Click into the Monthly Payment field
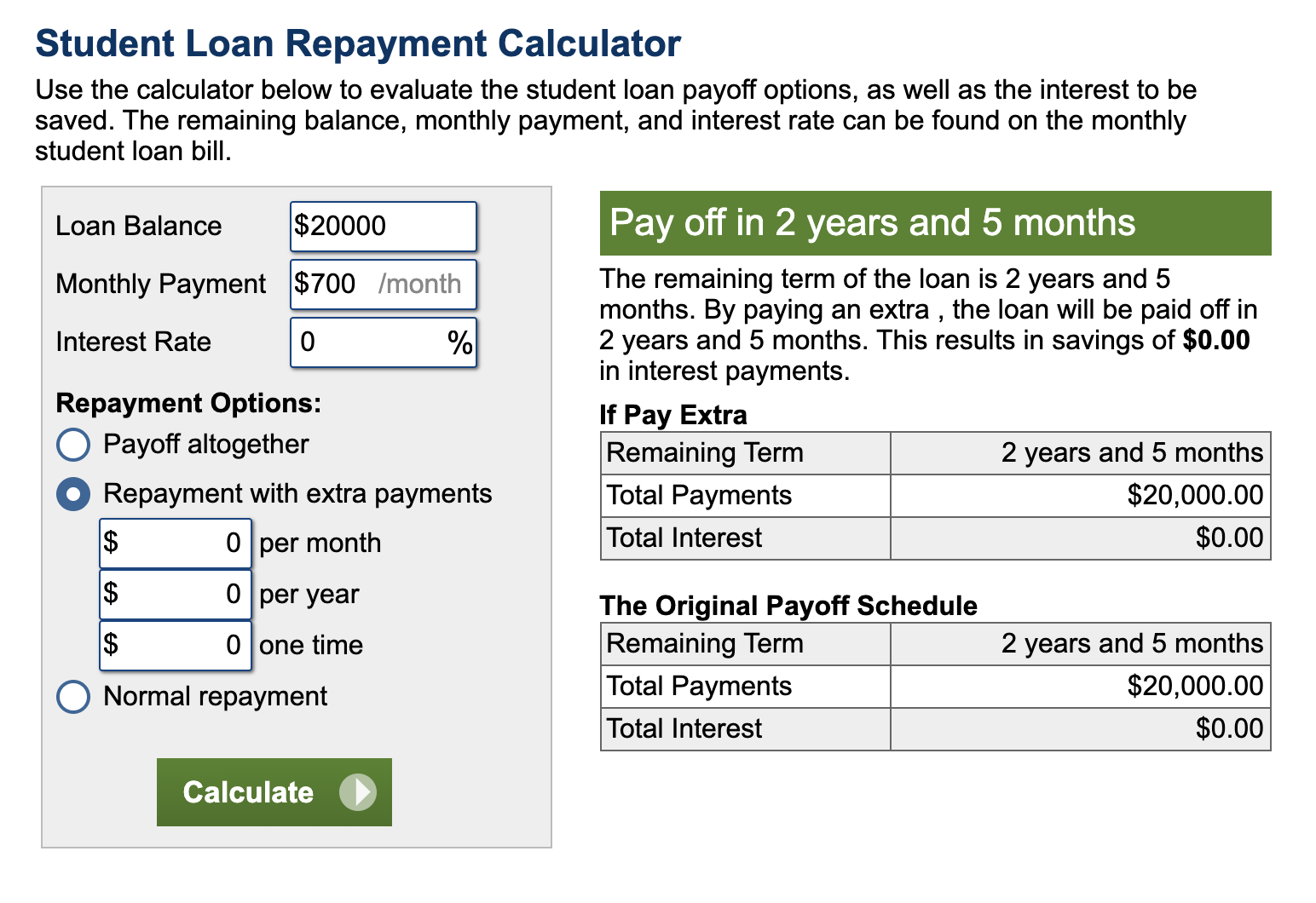This screenshot has height=903, width=1316. click(384, 284)
